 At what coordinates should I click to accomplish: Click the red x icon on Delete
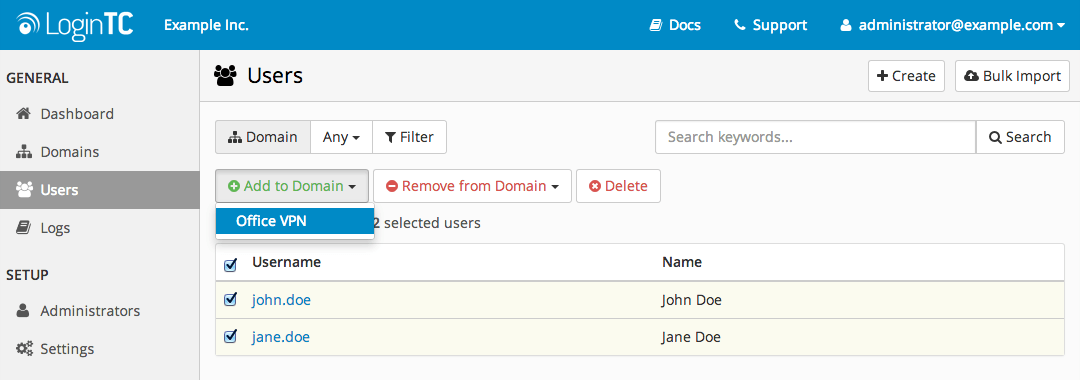coord(595,186)
